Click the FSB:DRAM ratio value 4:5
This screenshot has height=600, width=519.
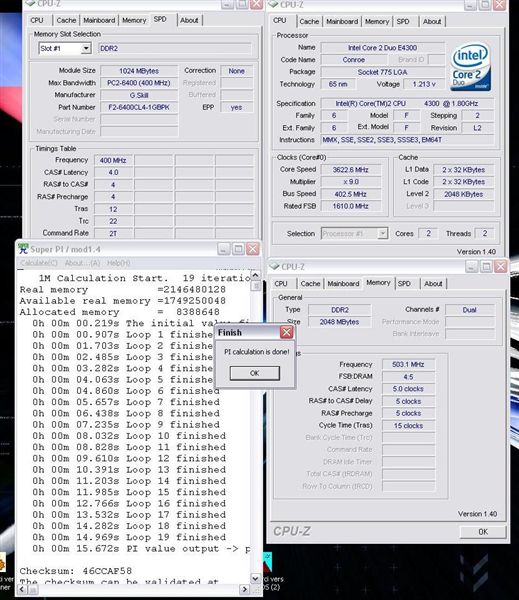[x=408, y=377]
